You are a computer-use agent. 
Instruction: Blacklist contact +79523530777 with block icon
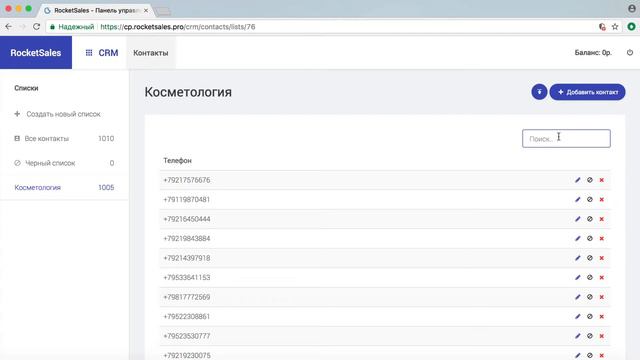(590, 336)
